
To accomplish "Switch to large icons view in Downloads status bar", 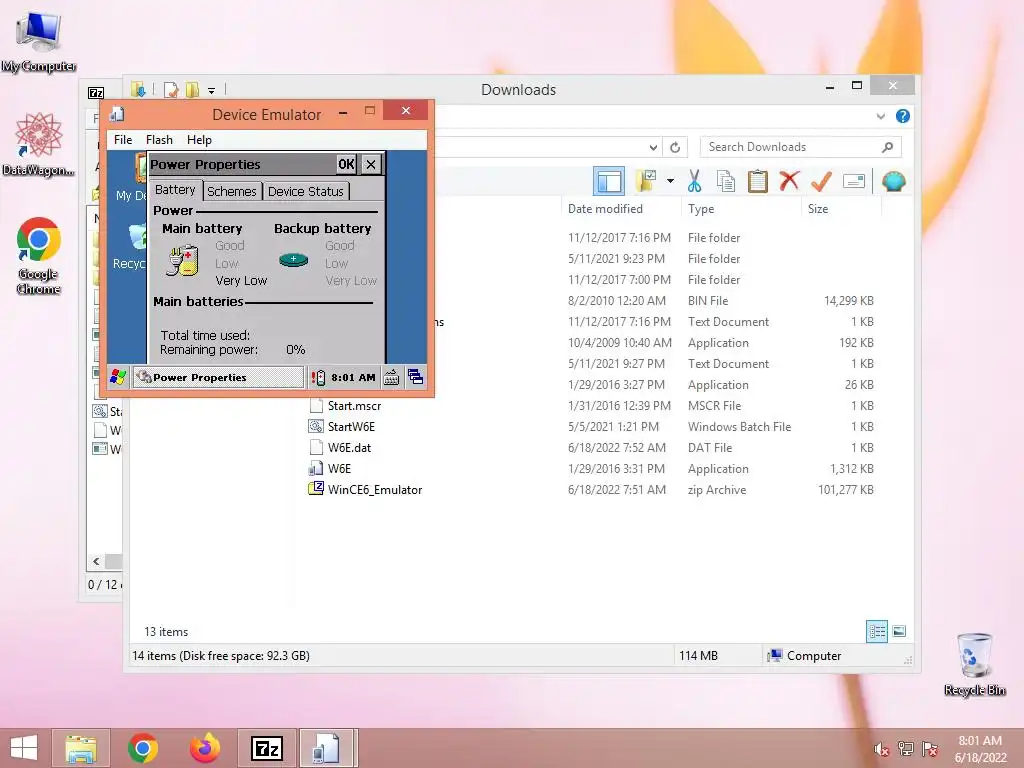I will [x=899, y=631].
